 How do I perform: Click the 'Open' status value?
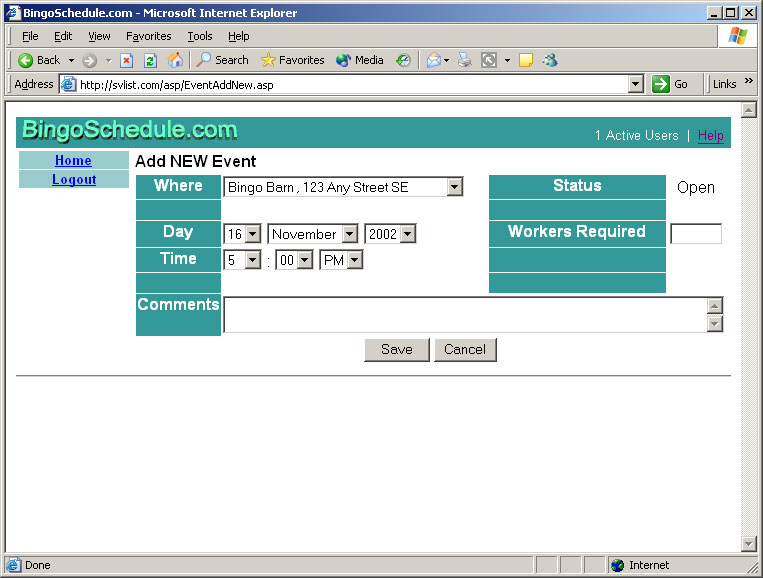696,187
